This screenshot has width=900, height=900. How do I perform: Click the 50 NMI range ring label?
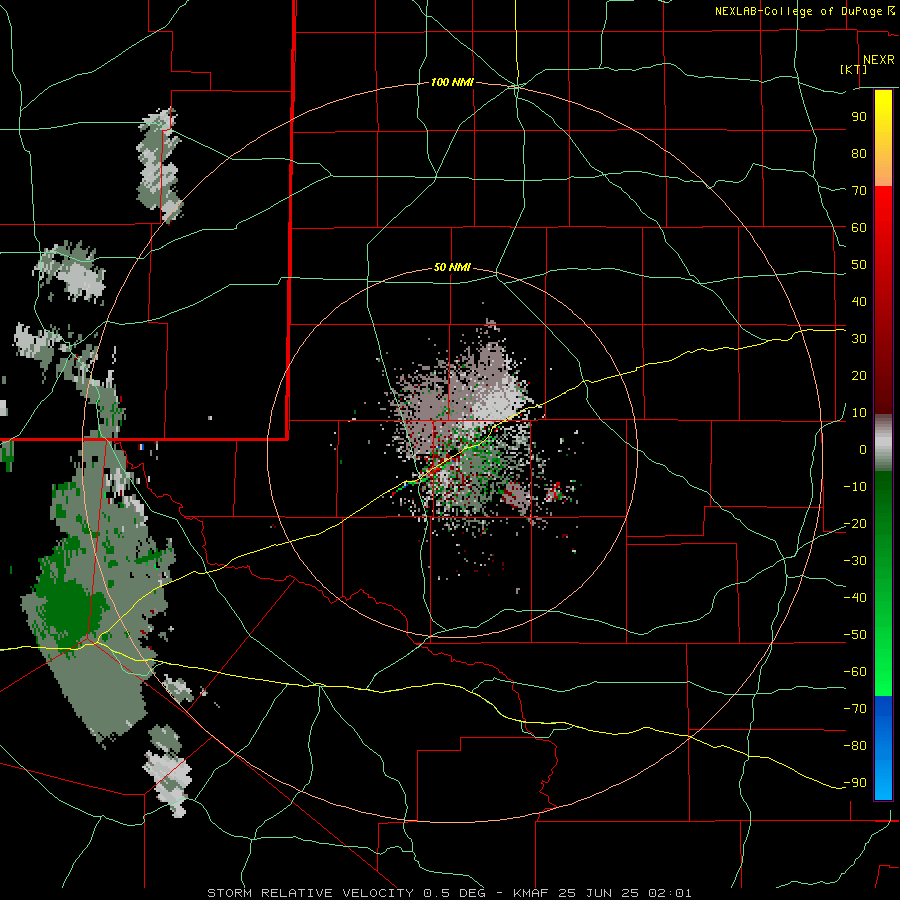click(x=452, y=267)
